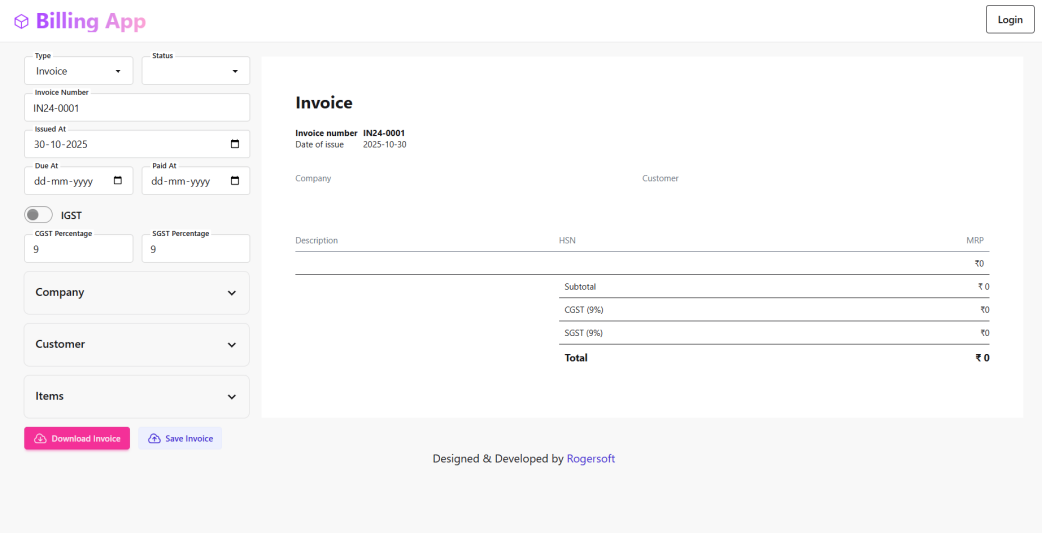Click the bold Total label
The height and width of the screenshot is (533, 1042).
click(576, 358)
